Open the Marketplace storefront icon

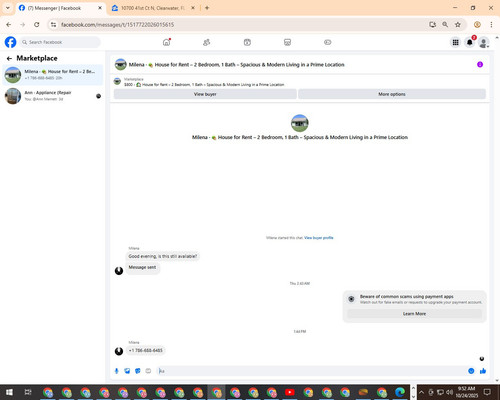(x=287, y=42)
